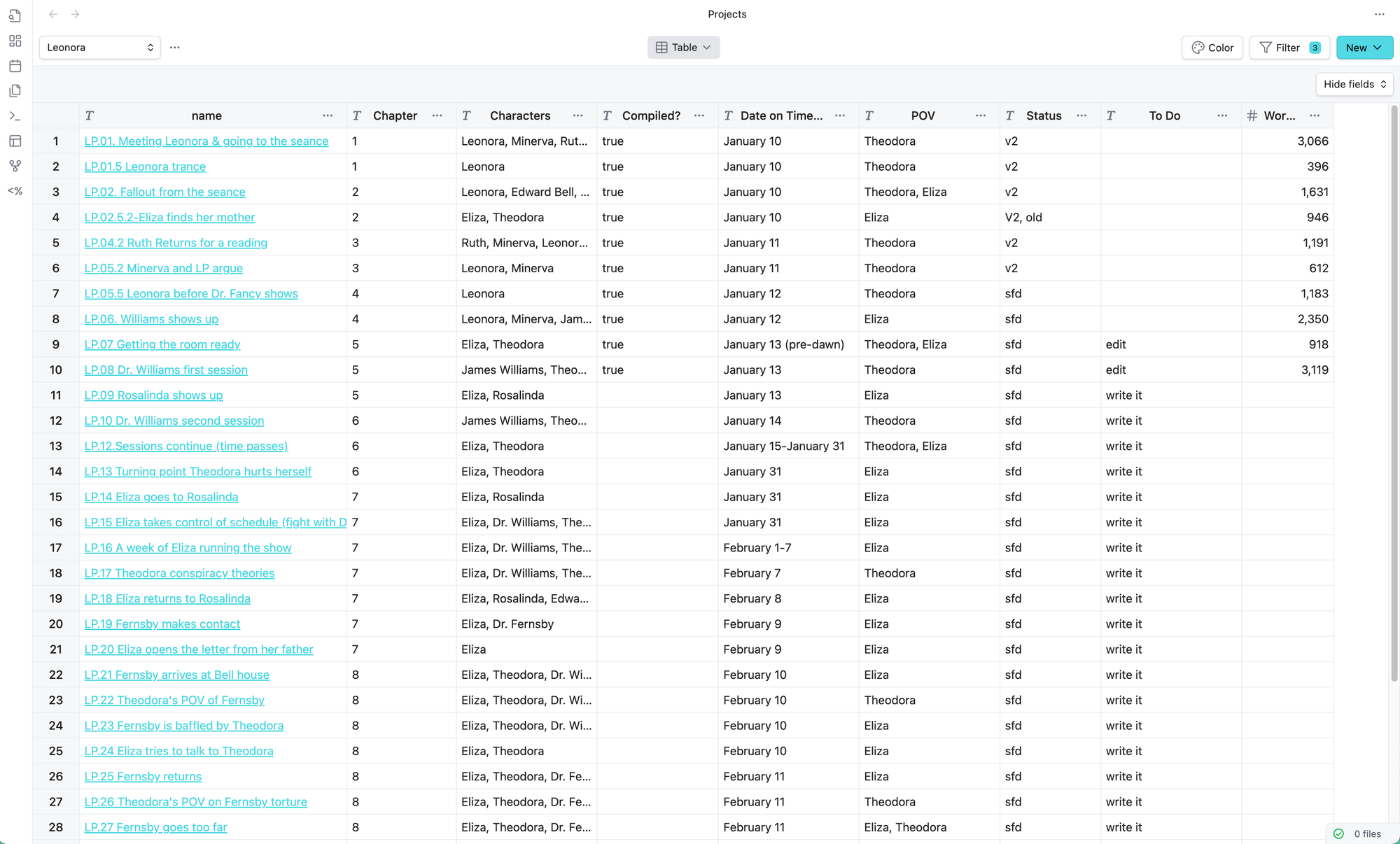Click the Table view icon
Image resolution: width=1400 pixels, height=844 pixels.
[661, 47]
